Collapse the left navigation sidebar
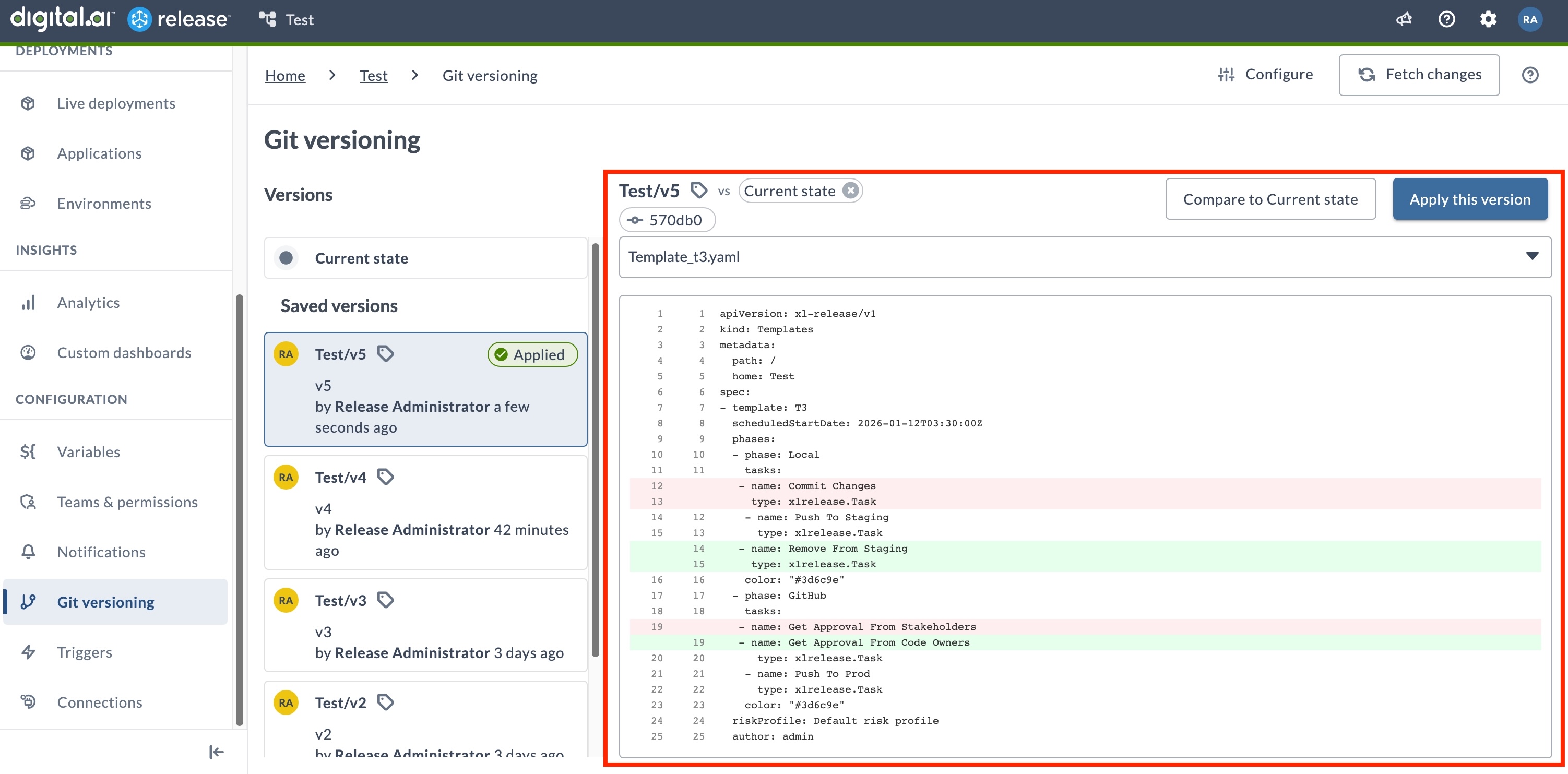 click(216, 752)
